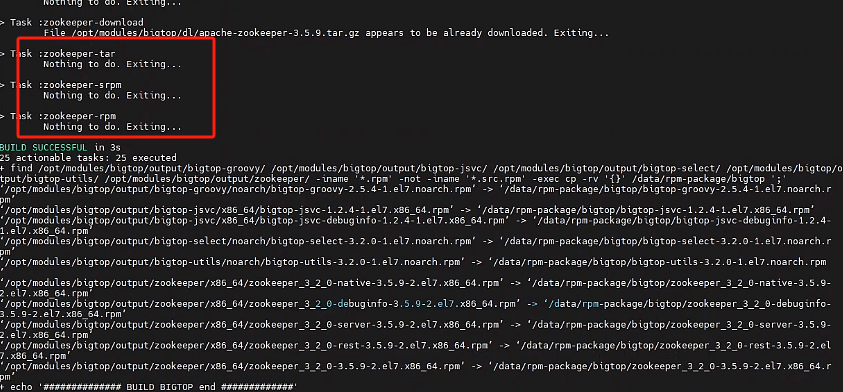
Task: Click the 'BUILD BIGTOP end' echo line
Action: point(149,387)
